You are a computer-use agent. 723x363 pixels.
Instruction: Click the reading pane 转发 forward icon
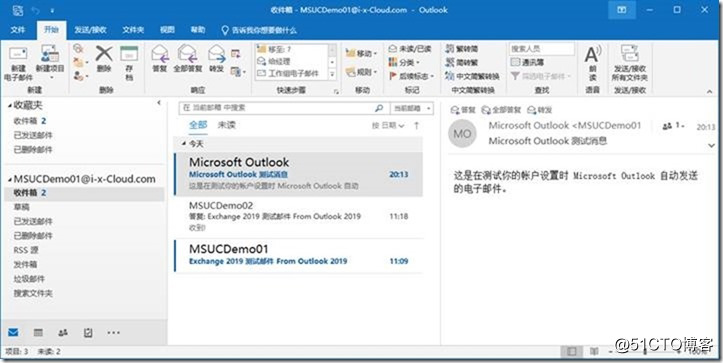(x=539, y=110)
